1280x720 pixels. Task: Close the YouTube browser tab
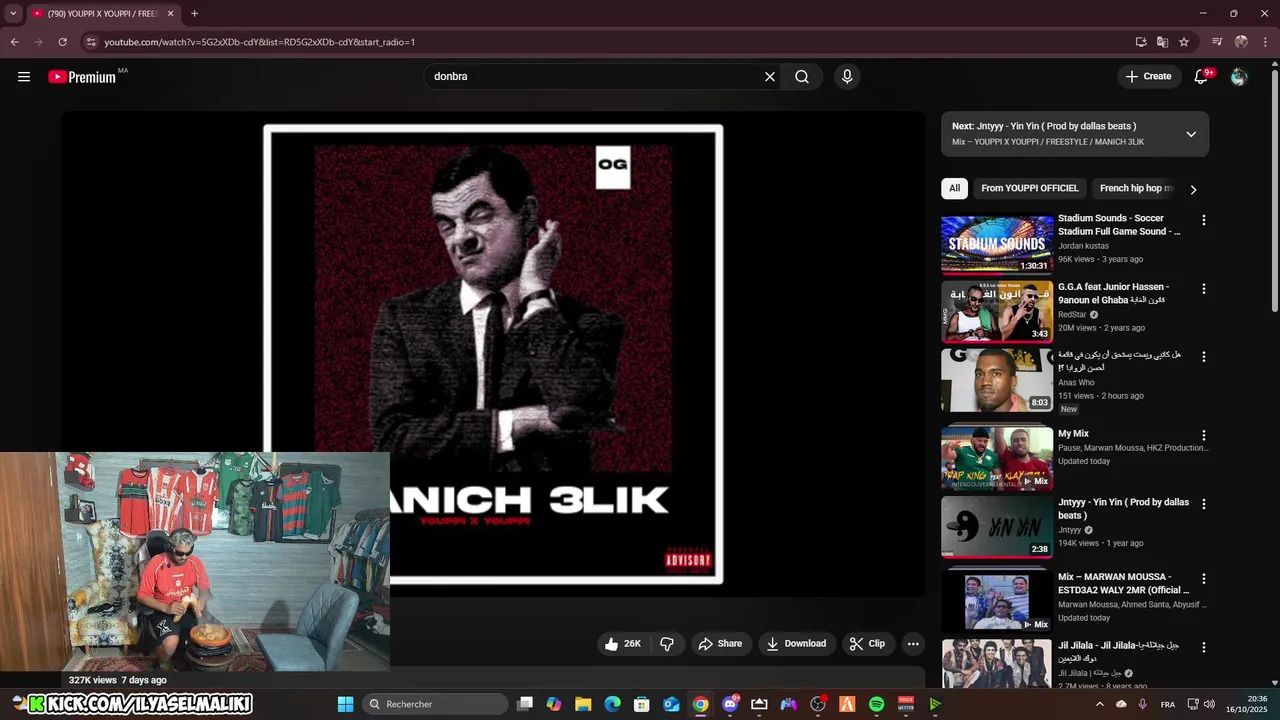pyautogui.click(x=170, y=14)
